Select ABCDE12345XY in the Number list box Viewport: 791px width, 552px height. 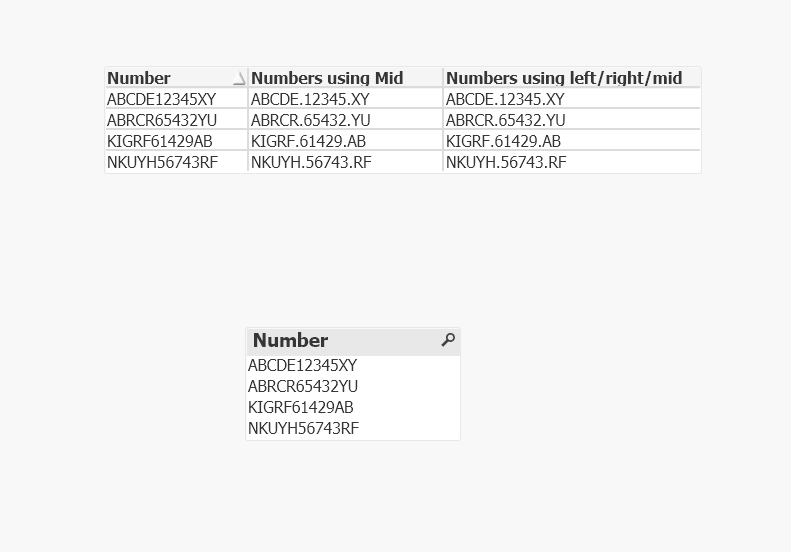click(x=302, y=365)
